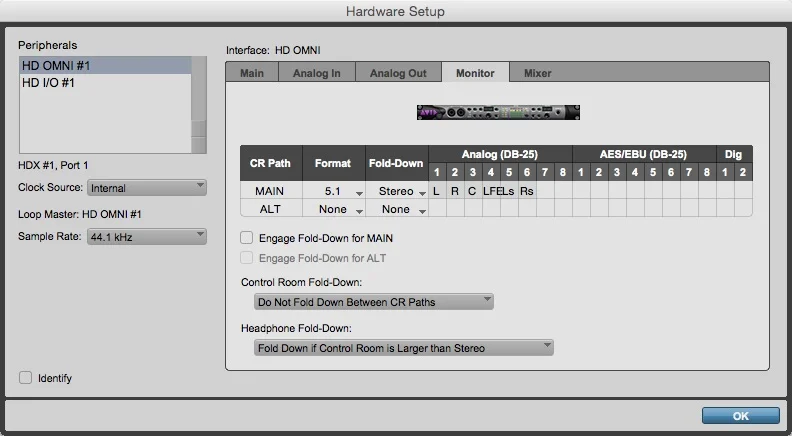Image resolution: width=792 pixels, height=436 pixels.
Task: Click the MAIN CR Path label
Action: point(269,191)
